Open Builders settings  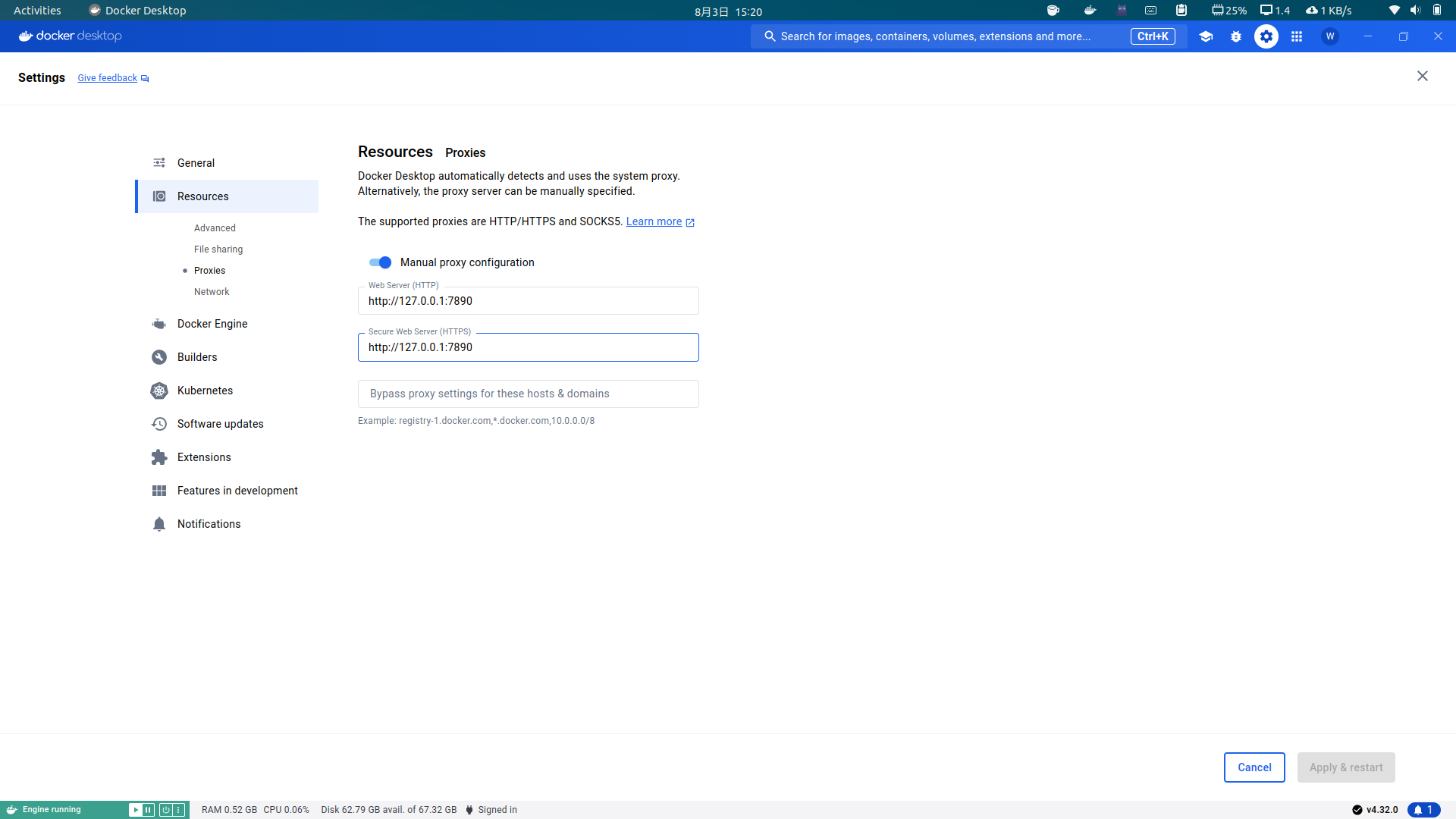227,357
